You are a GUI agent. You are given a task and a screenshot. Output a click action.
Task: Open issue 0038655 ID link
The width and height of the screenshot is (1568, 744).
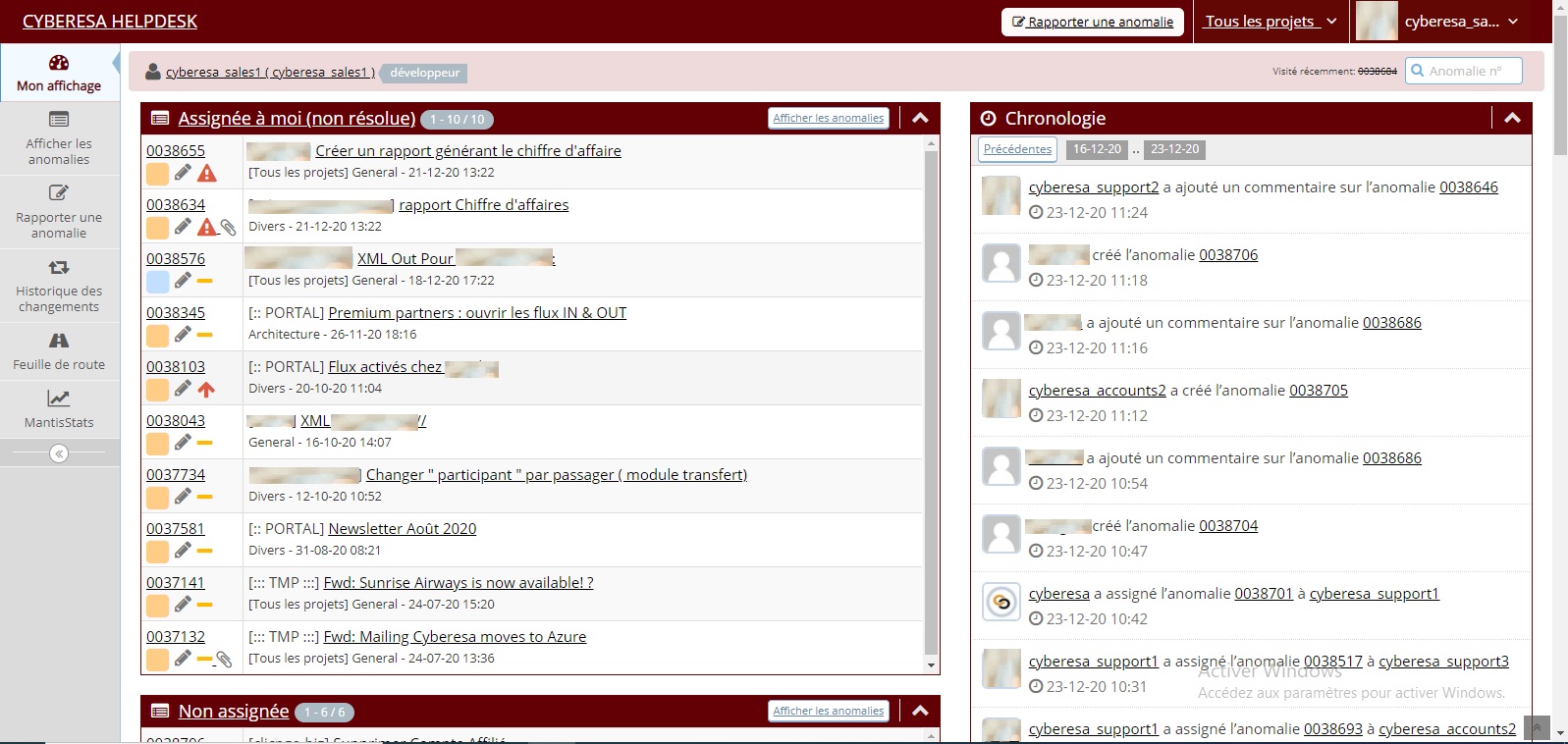(x=176, y=150)
